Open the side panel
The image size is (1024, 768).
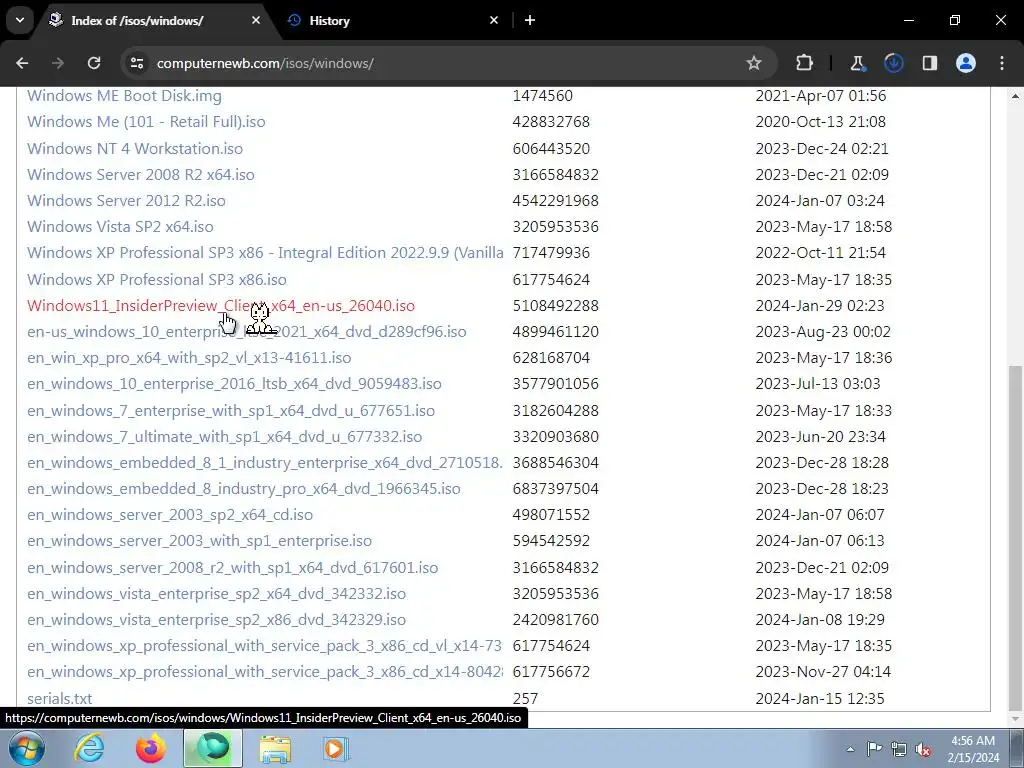(x=929, y=63)
